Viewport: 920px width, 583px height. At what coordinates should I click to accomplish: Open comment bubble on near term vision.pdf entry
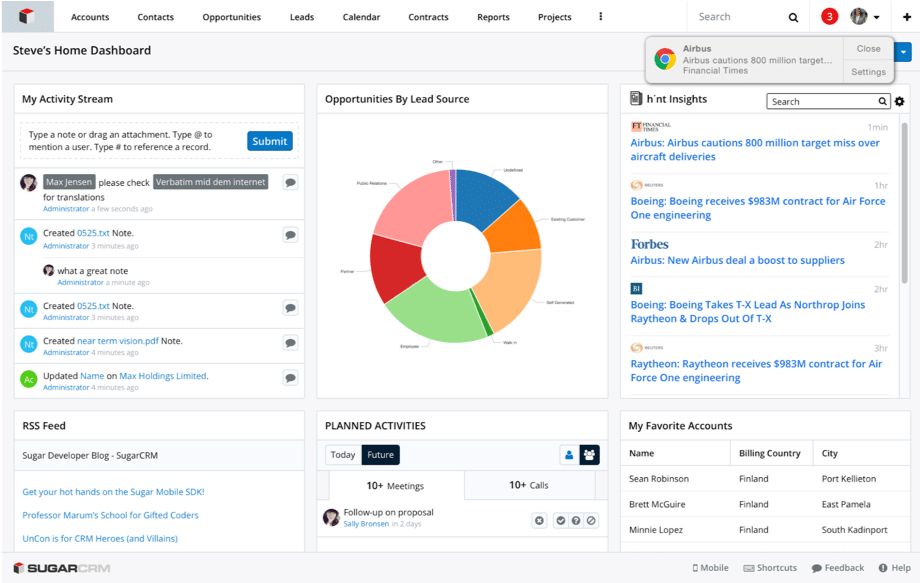pos(290,343)
